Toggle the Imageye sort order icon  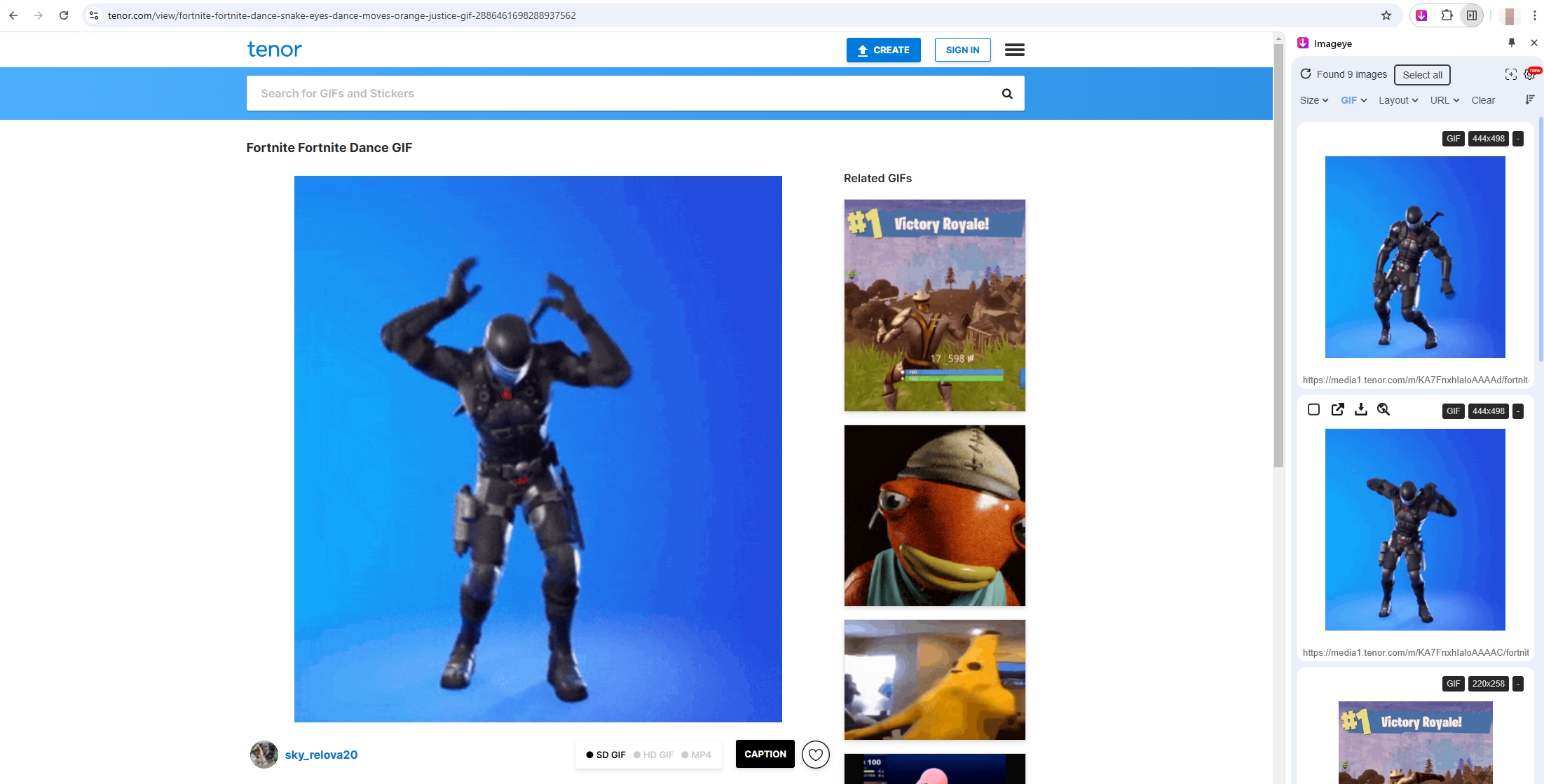(1530, 100)
